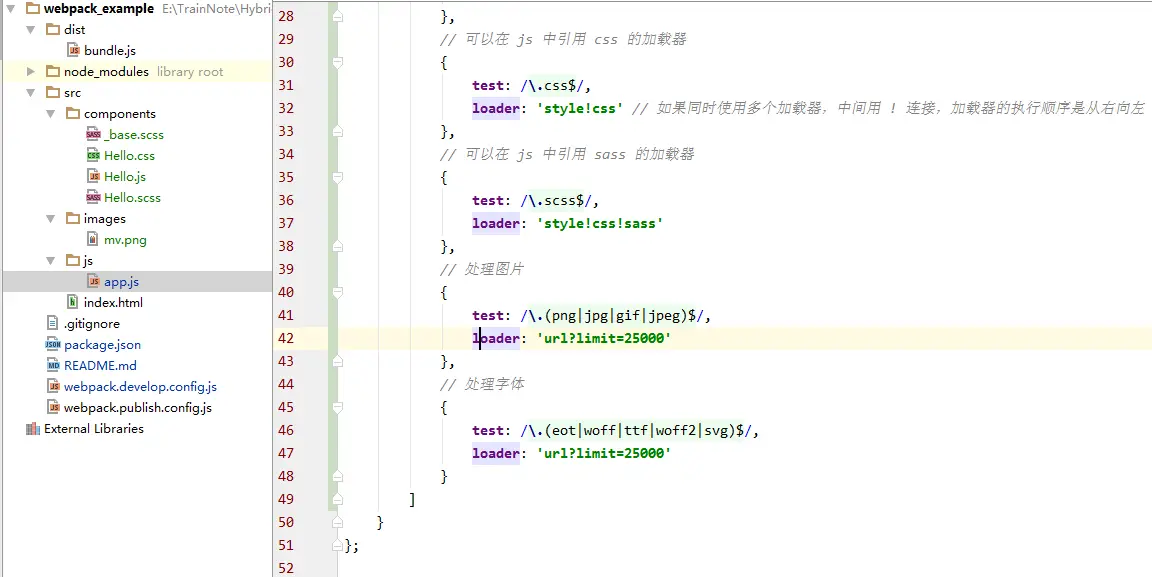Select the index.html file icon
The width and height of the screenshot is (1152, 577).
[x=72, y=302]
